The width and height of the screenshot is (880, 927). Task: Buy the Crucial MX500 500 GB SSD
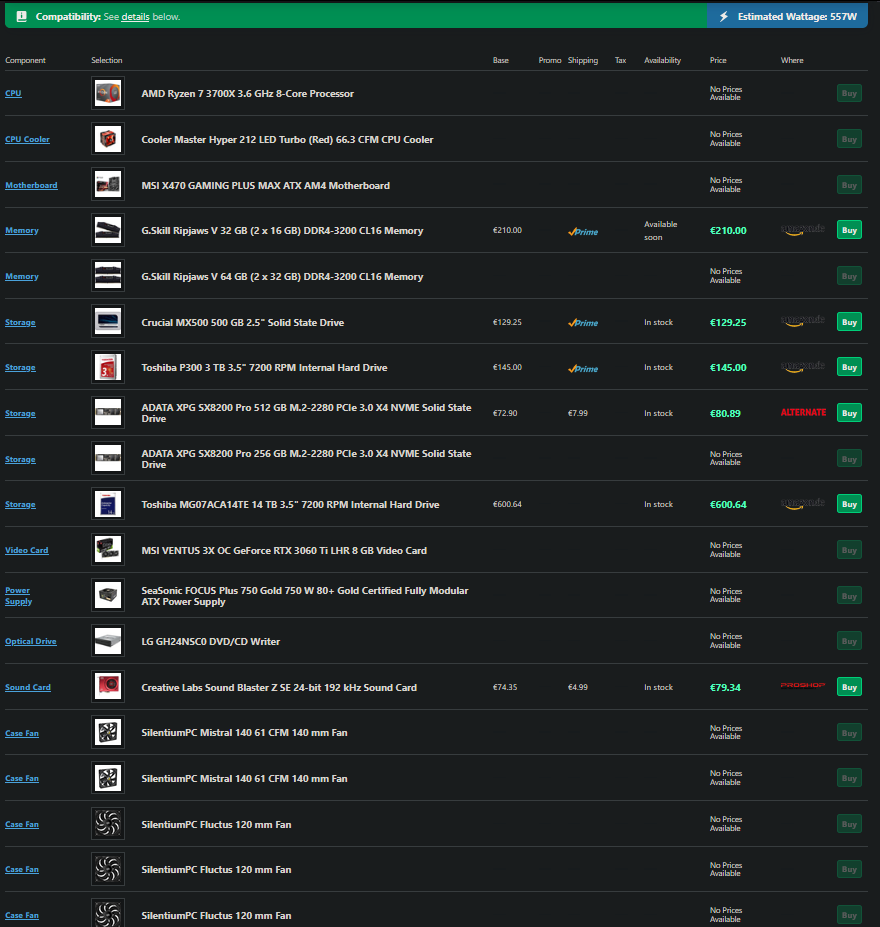pyautogui.click(x=849, y=322)
